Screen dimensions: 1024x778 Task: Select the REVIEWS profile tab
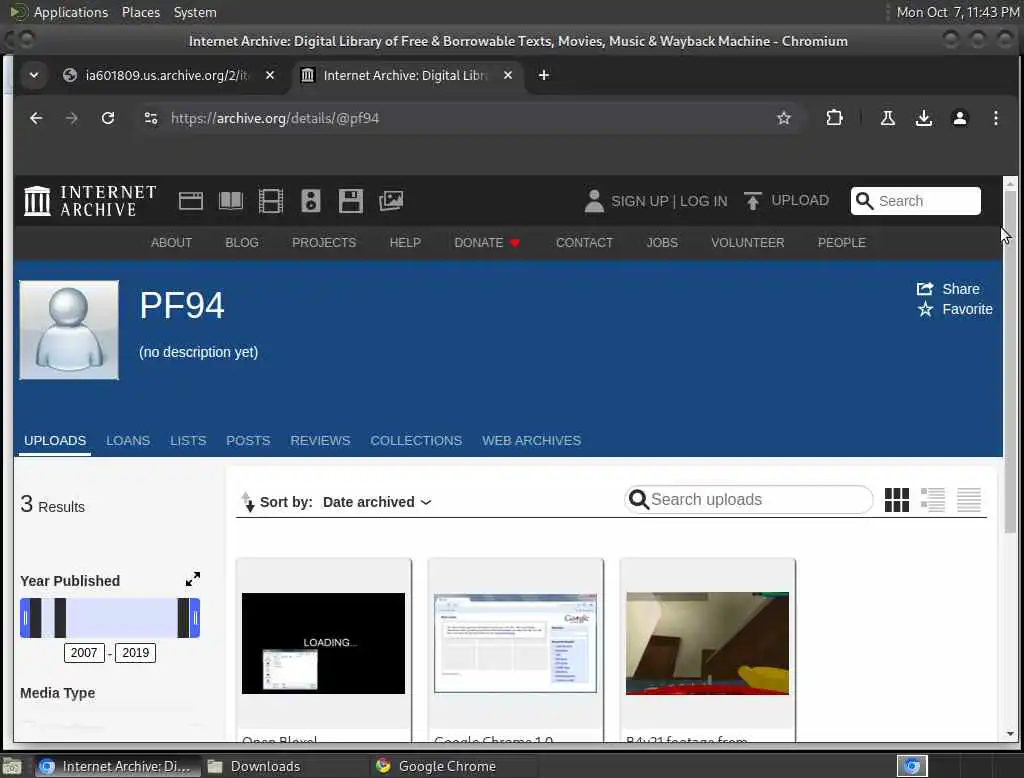[x=320, y=440]
